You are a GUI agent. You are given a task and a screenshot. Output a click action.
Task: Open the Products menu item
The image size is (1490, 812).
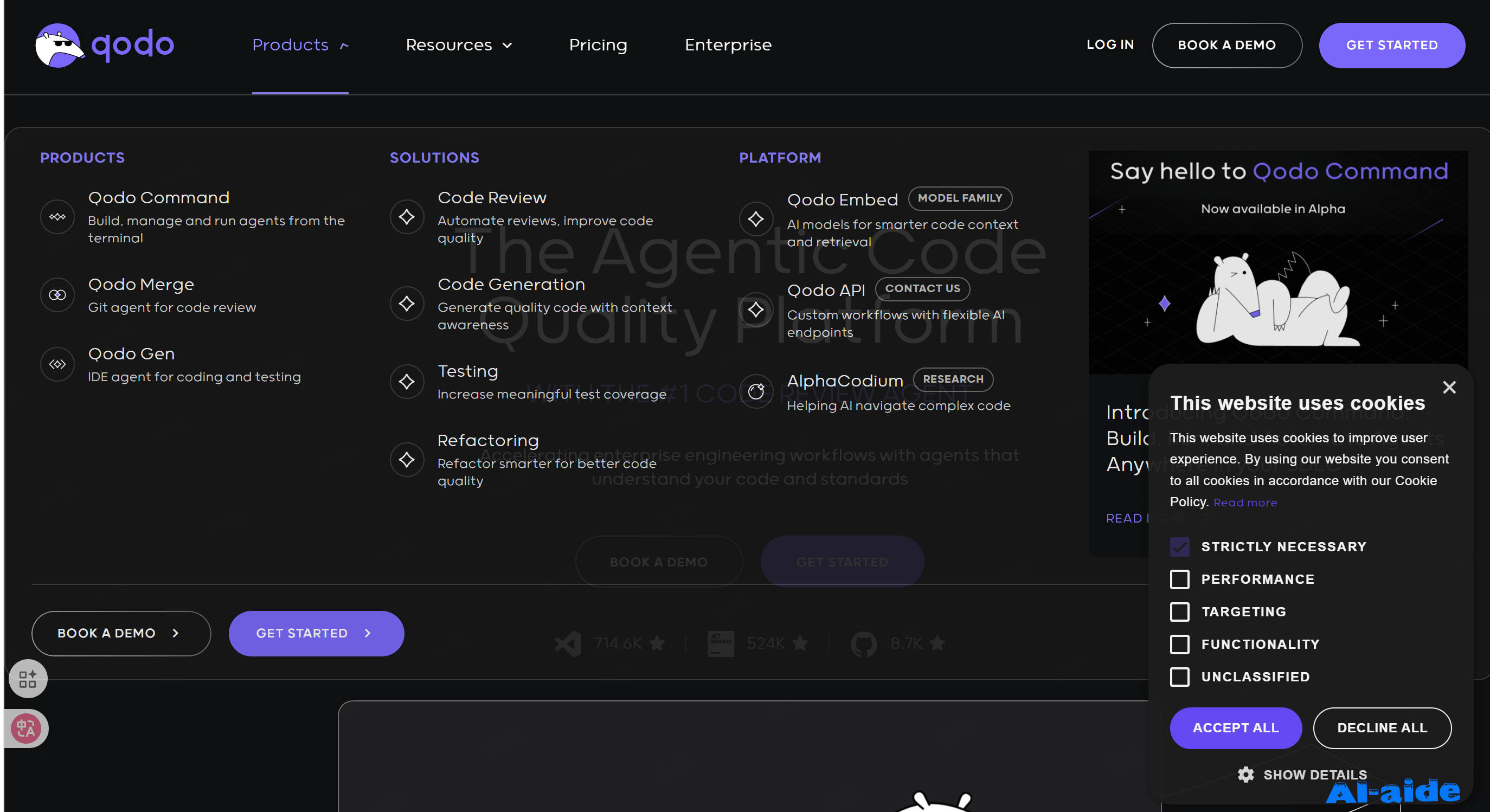tap(291, 45)
